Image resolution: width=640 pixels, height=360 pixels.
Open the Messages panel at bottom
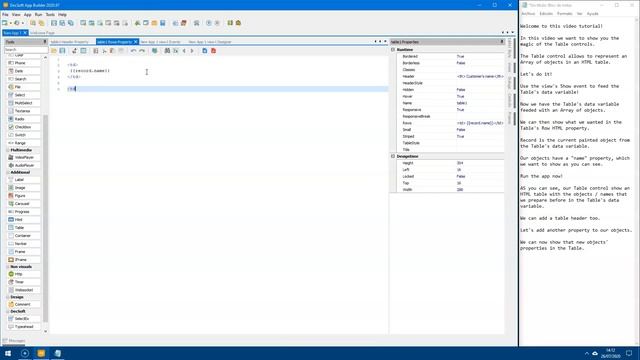pos(14,341)
